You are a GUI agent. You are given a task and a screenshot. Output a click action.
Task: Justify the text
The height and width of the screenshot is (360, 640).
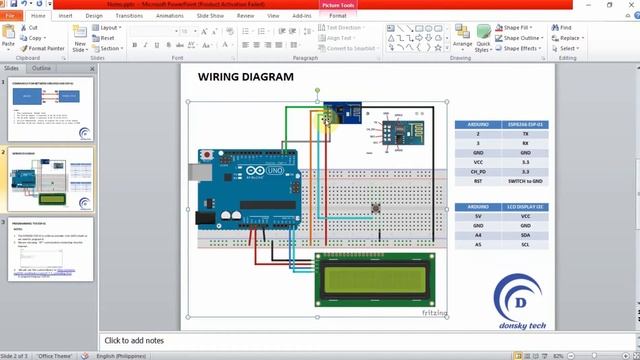(x=279, y=45)
